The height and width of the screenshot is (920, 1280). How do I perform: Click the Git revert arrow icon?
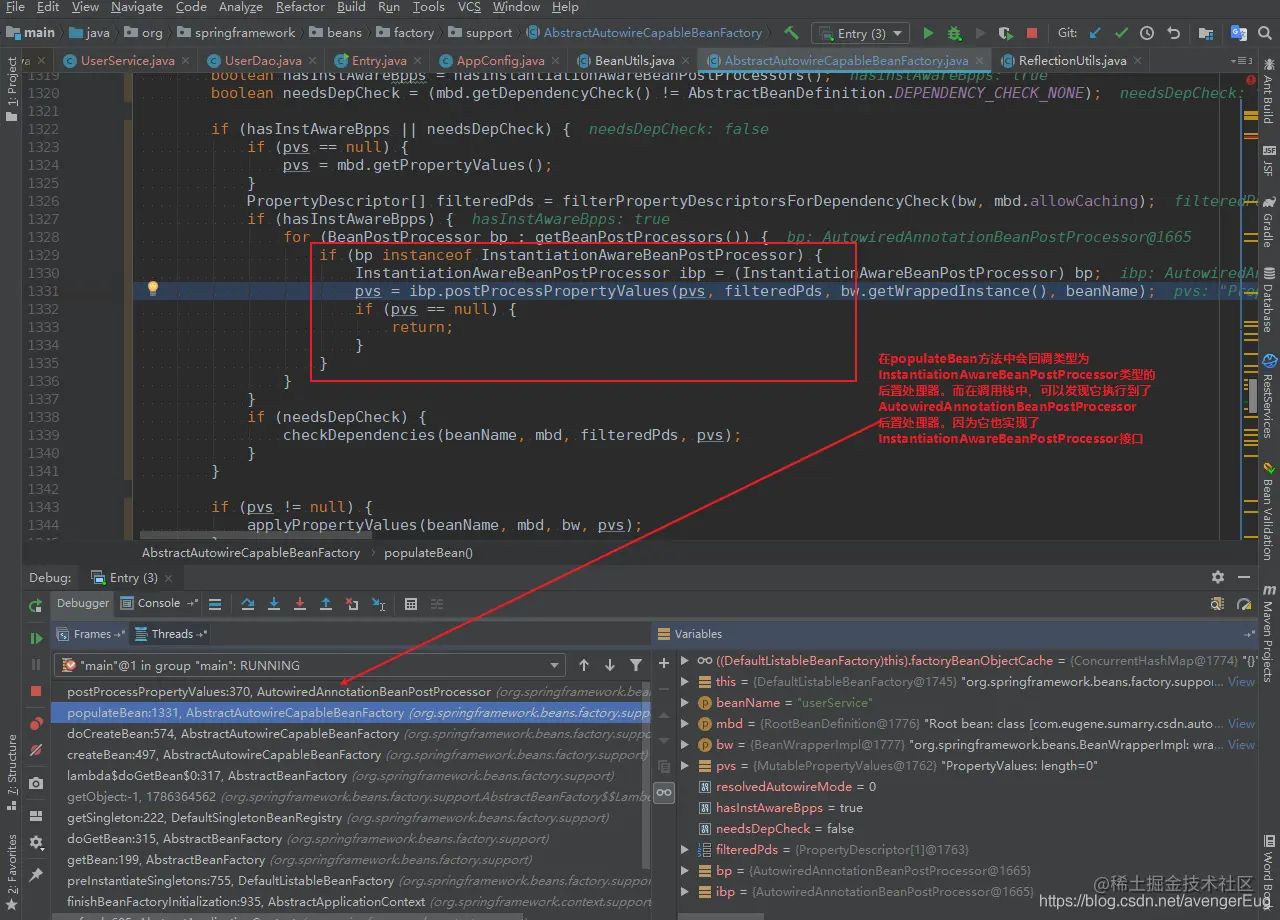click(1173, 33)
